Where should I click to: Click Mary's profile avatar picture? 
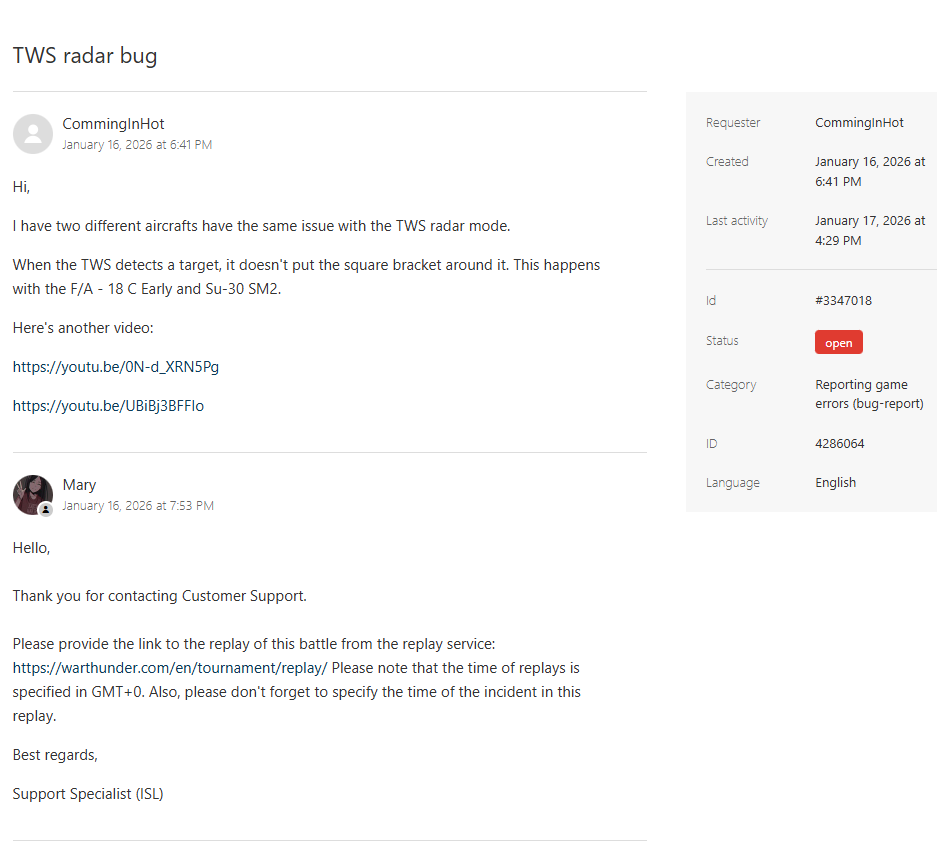[x=31, y=493]
